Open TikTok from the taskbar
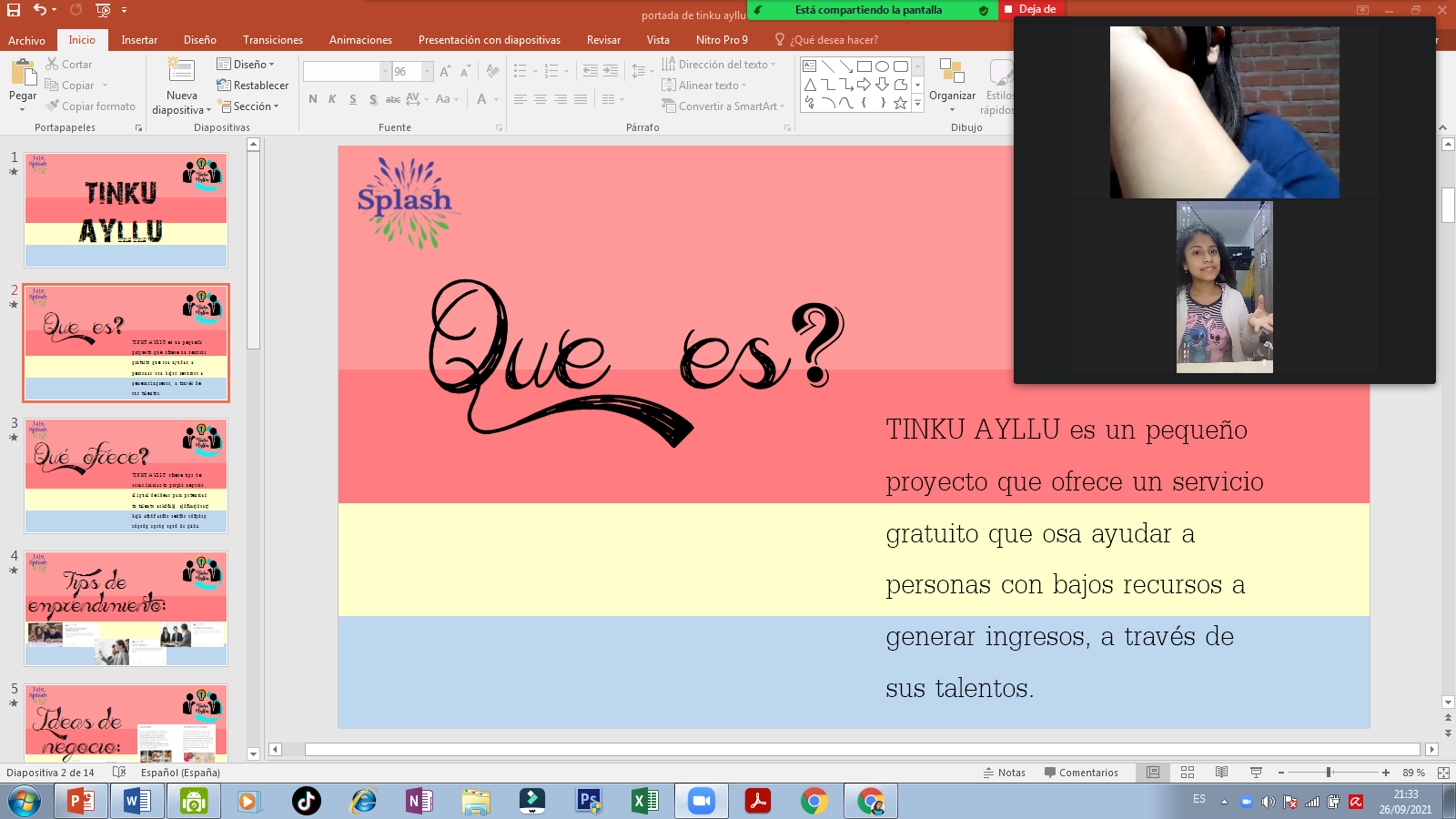1456x819 pixels. [x=306, y=801]
